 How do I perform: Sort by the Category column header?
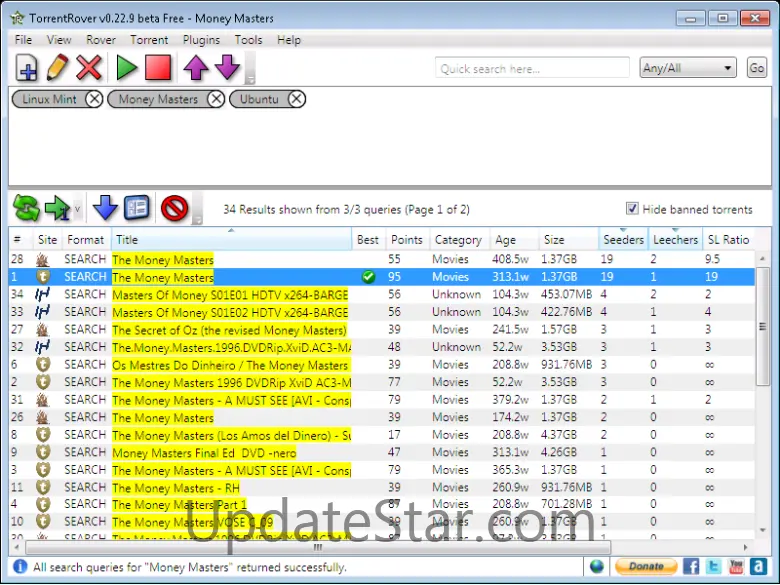[x=458, y=240]
